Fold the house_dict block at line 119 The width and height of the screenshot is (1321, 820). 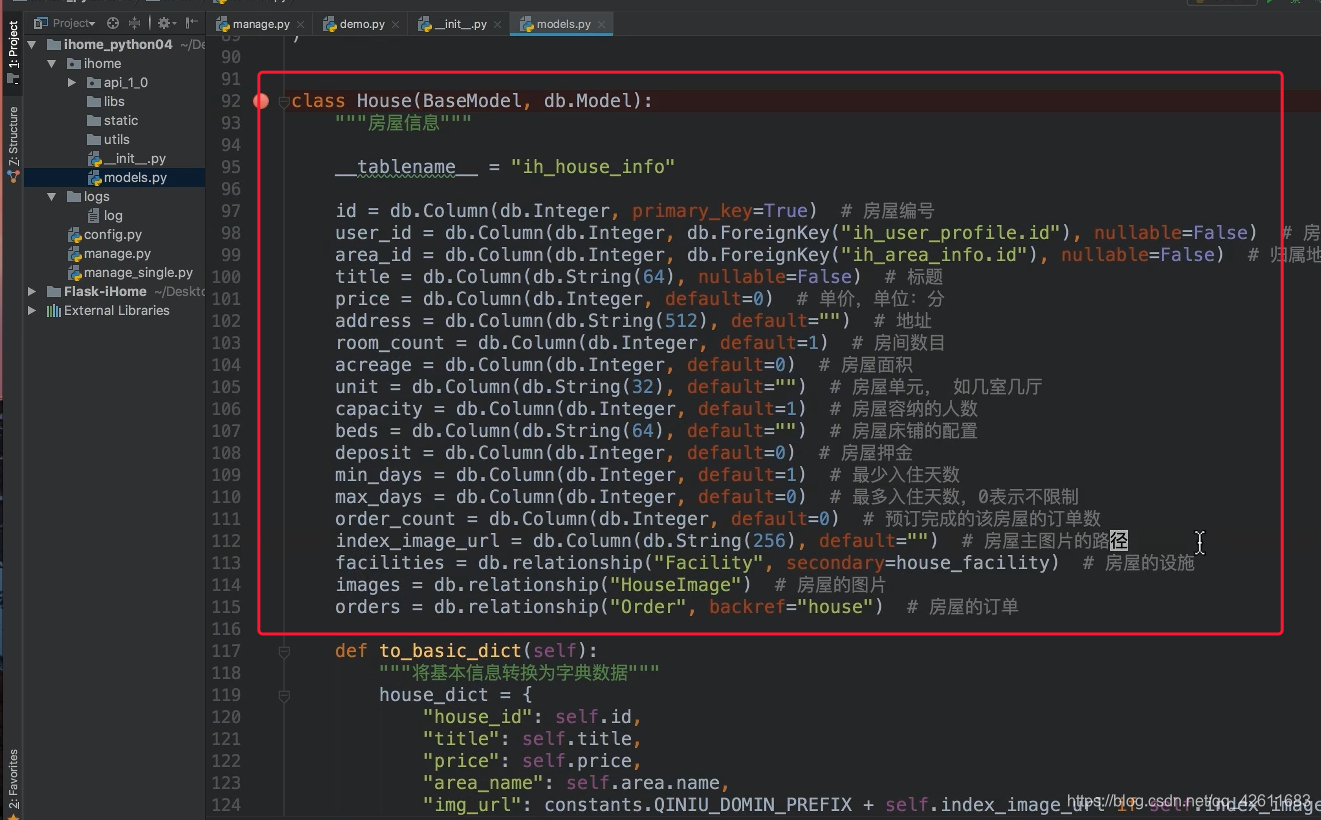pos(284,695)
